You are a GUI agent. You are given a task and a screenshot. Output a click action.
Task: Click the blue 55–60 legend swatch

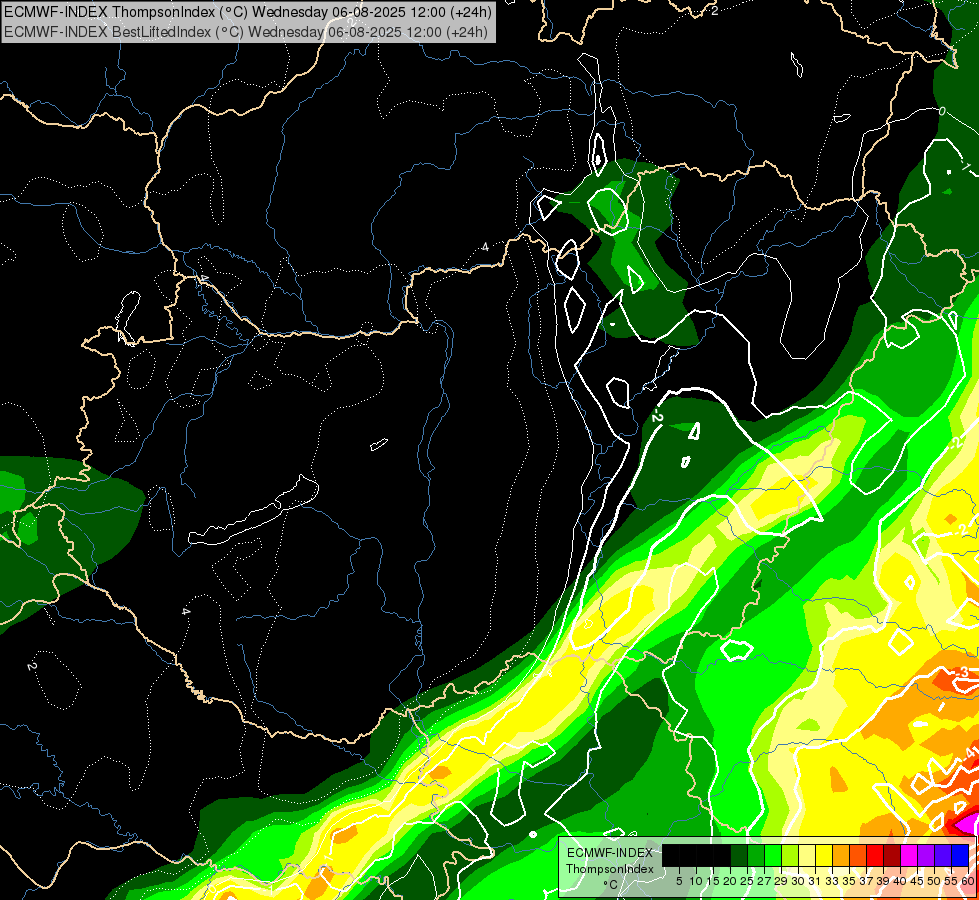pyautogui.click(x=960, y=855)
